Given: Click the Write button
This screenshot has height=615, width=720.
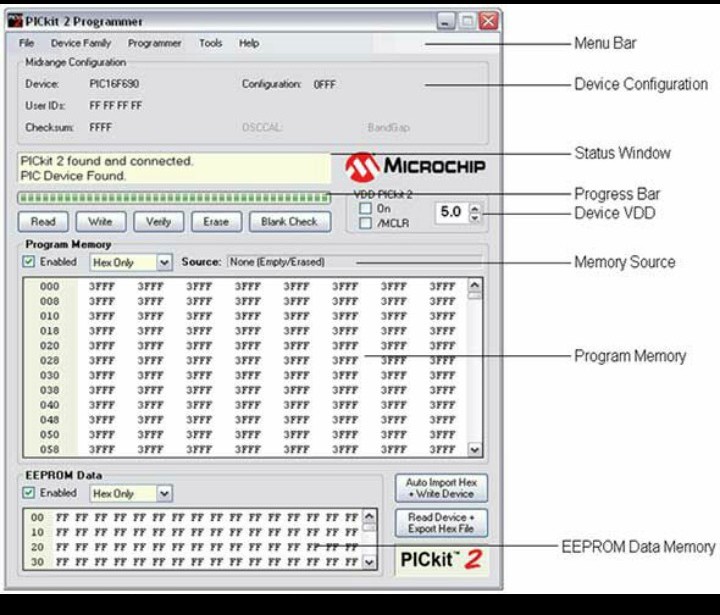Looking at the screenshot, I should [101, 222].
